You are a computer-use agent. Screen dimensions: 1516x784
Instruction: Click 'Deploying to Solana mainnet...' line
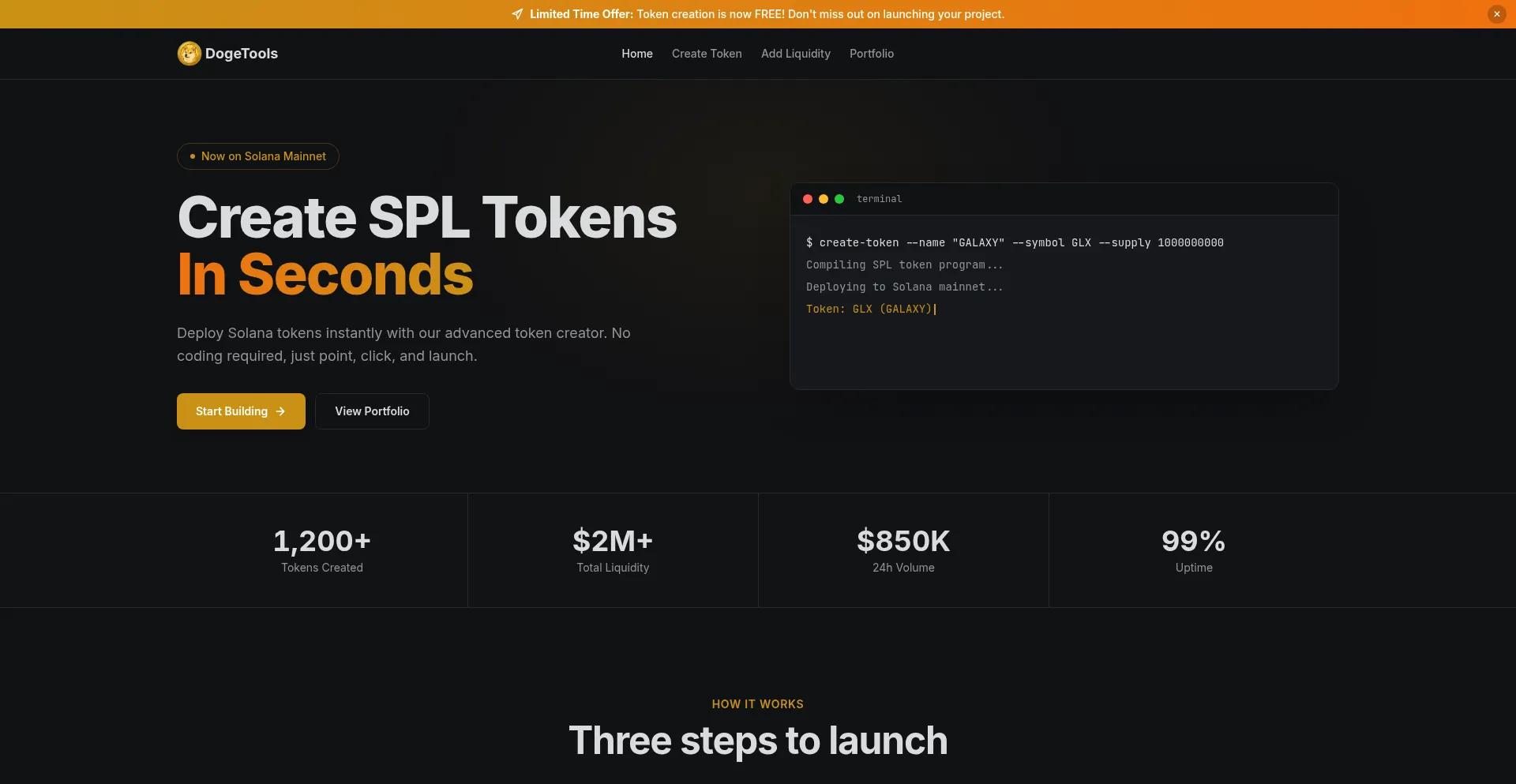pos(905,287)
